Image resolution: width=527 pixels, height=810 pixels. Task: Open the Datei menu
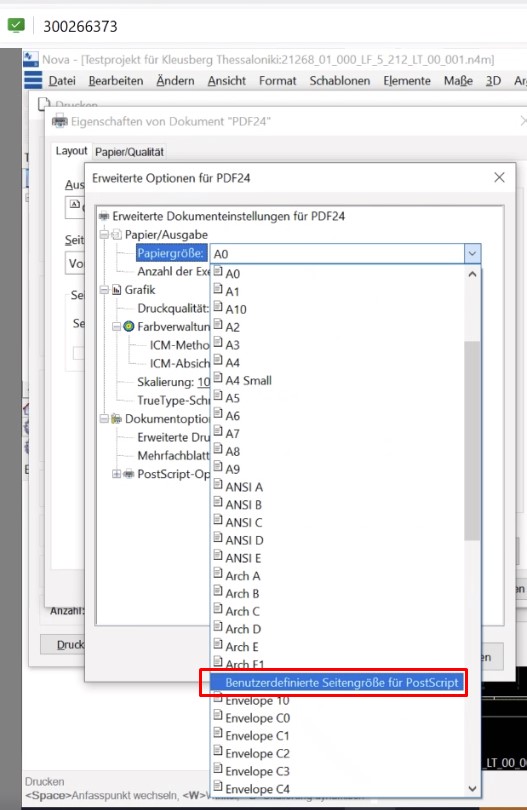pyautogui.click(x=62, y=81)
